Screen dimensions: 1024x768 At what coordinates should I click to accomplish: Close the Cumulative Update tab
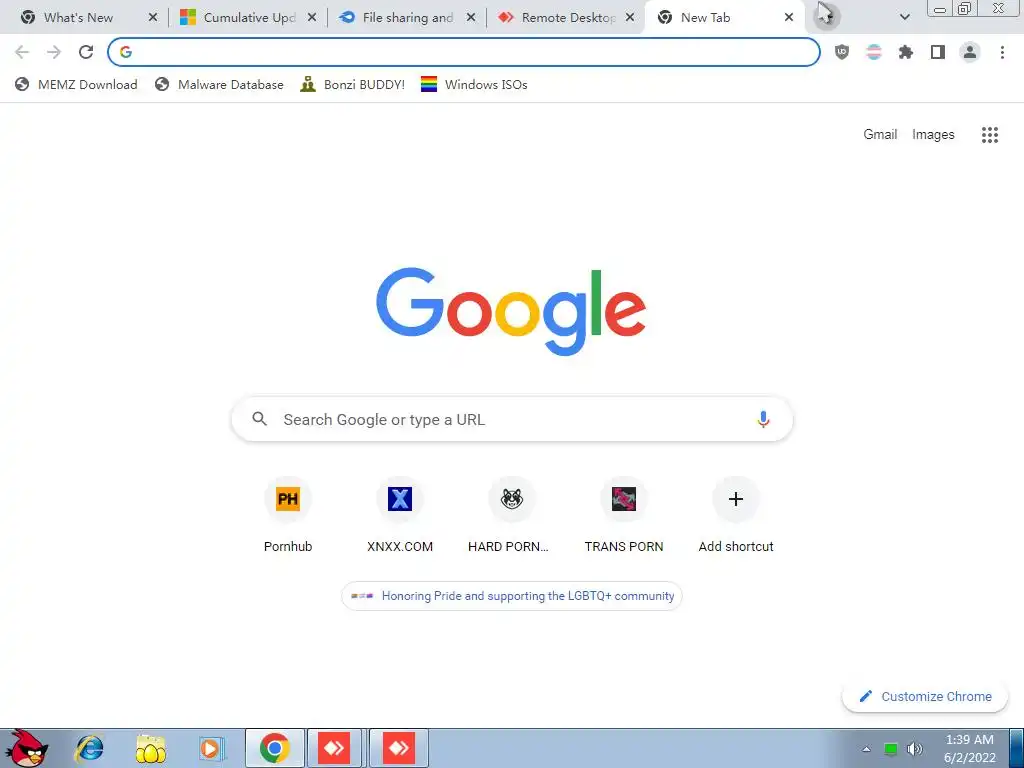(x=312, y=18)
